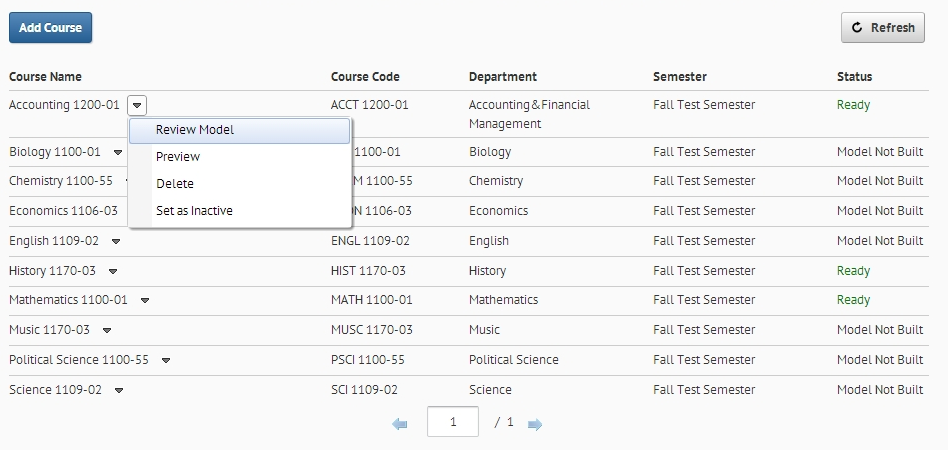This screenshot has height=450, width=948.
Task: Expand the Music 1170-03 options arrow
Action: point(107,330)
